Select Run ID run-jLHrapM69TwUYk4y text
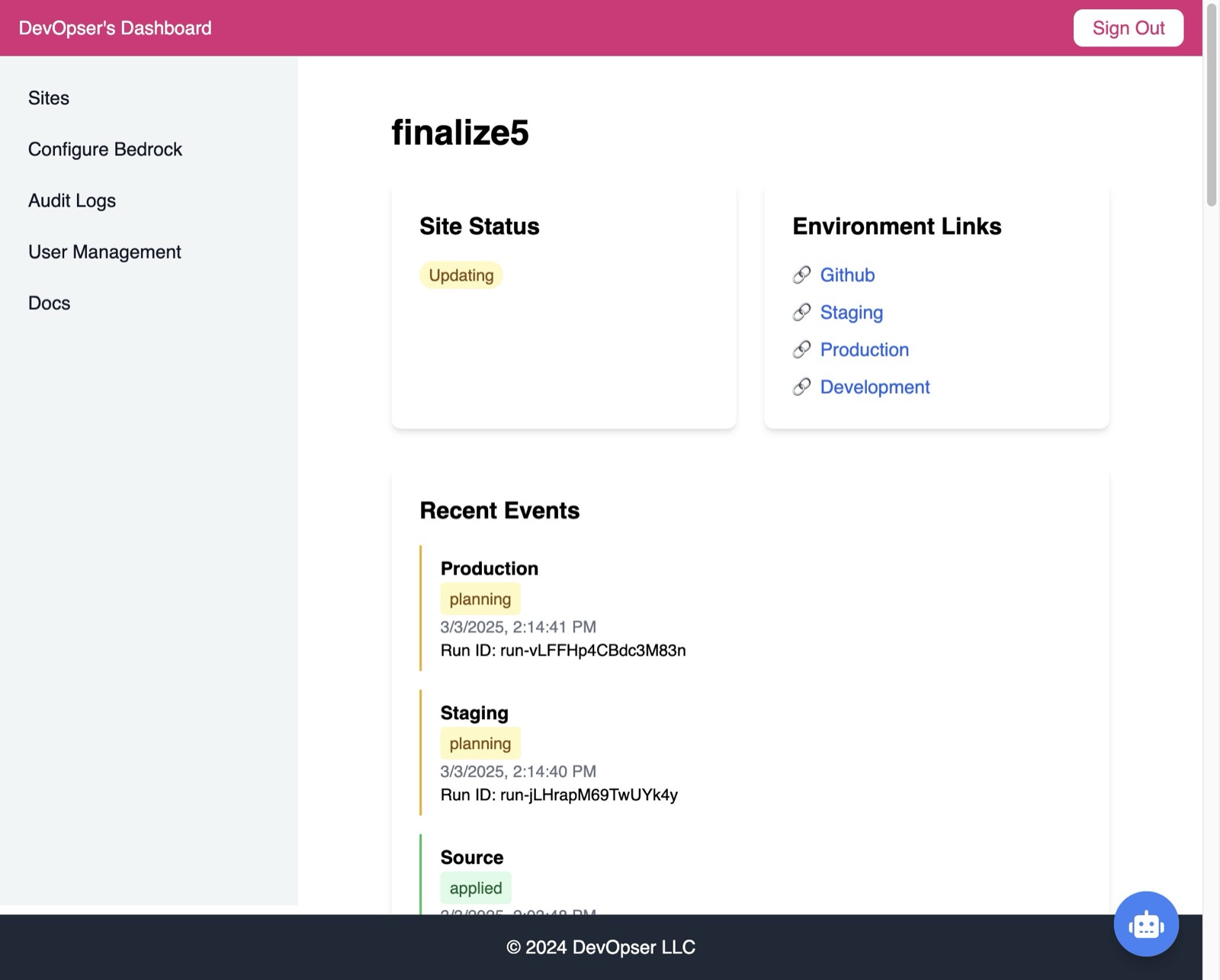1220x980 pixels. (x=559, y=795)
